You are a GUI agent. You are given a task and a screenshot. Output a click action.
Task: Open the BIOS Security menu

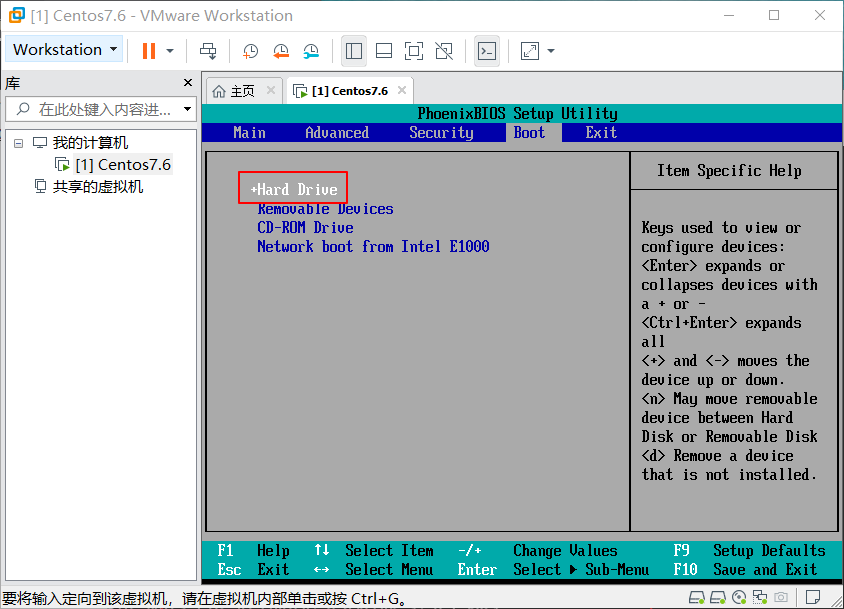[441, 133]
